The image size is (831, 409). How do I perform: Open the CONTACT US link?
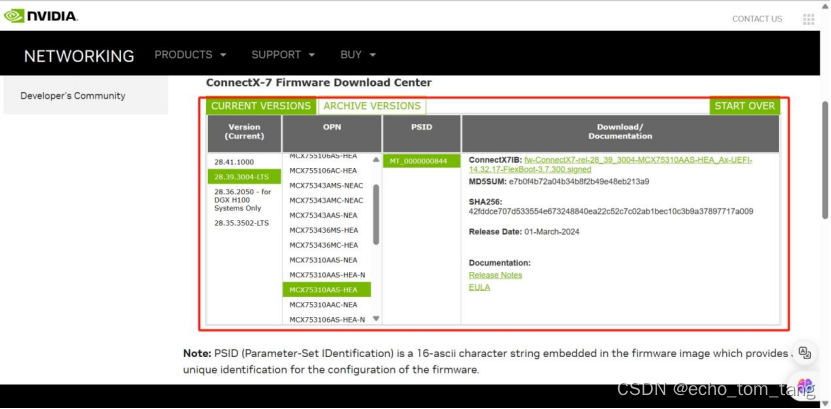757,19
